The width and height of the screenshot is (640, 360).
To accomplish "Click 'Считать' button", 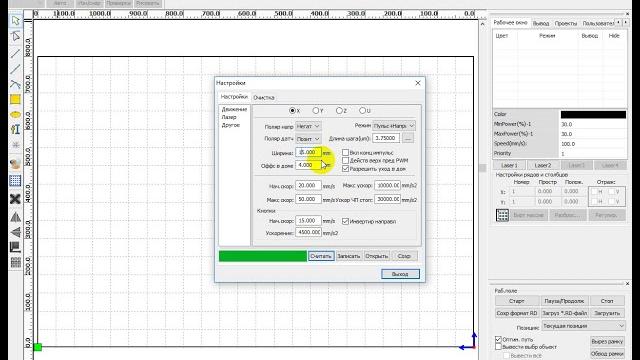I will tap(321, 256).
